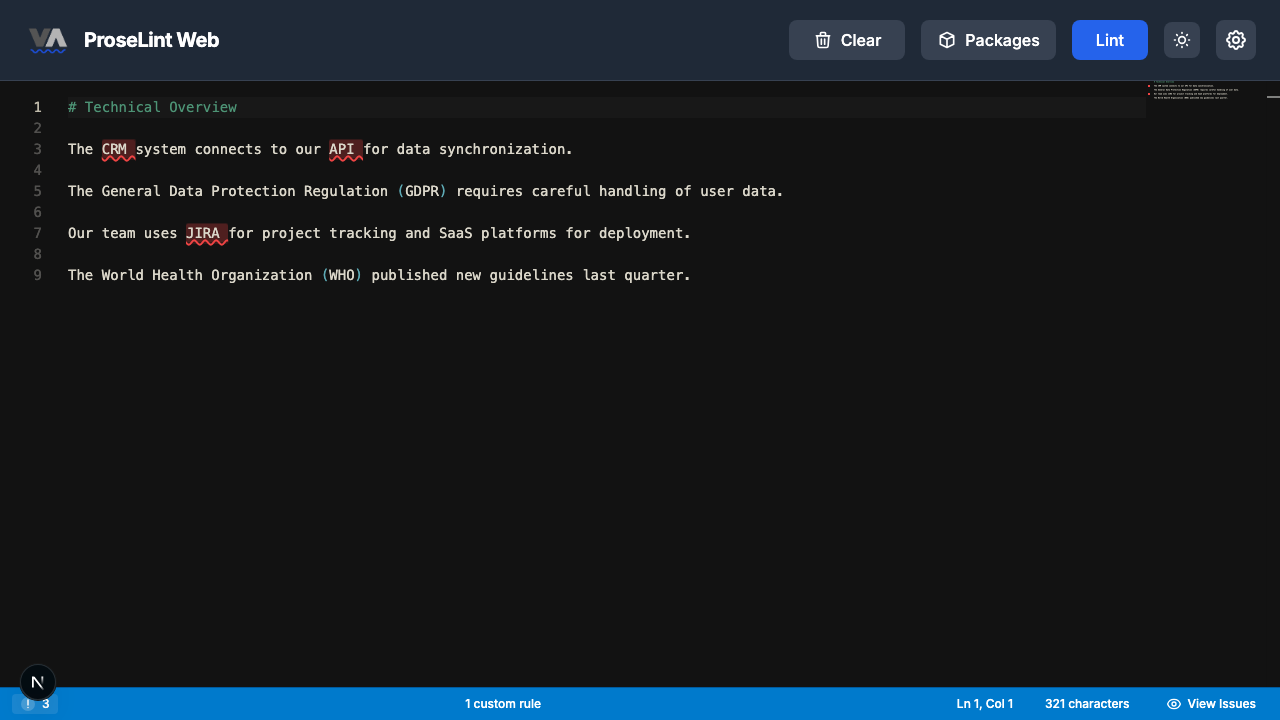Open the Packages manager
The image size is (1280, 720).
[988, 40]
